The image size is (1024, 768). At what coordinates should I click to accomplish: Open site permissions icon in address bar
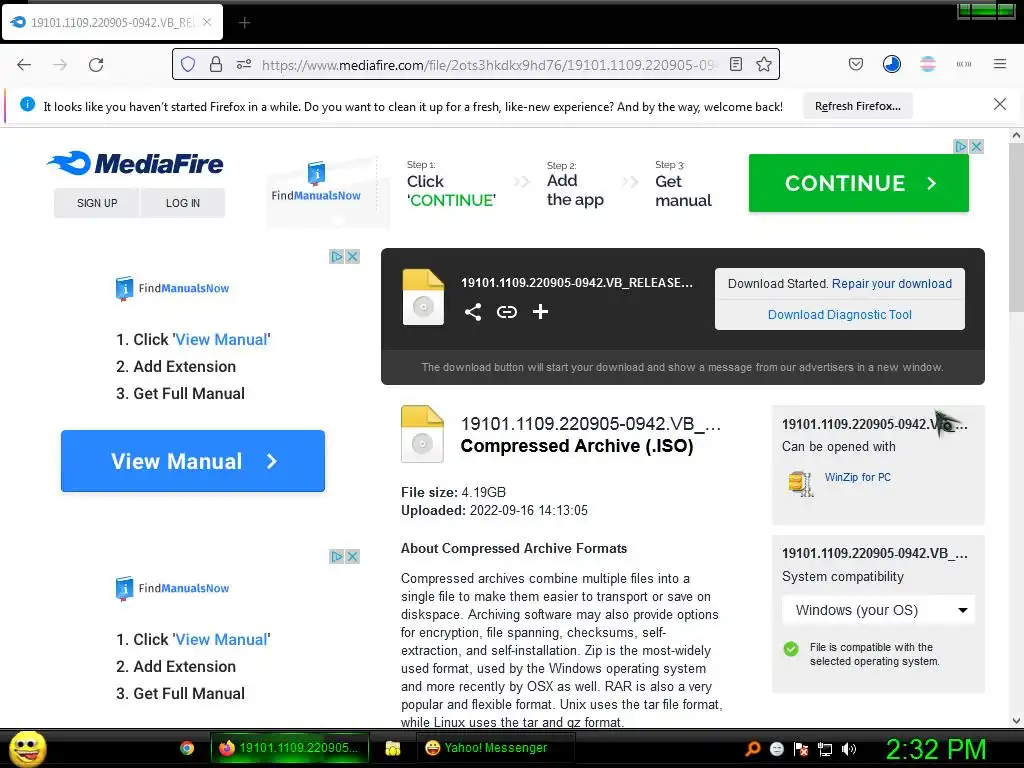[x=244, y=64]
